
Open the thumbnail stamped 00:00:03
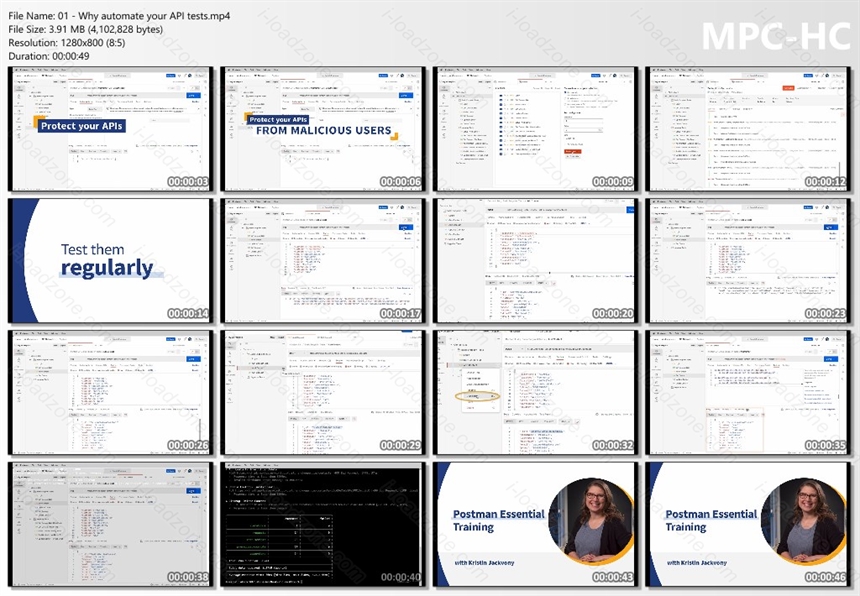coord(111,129)
